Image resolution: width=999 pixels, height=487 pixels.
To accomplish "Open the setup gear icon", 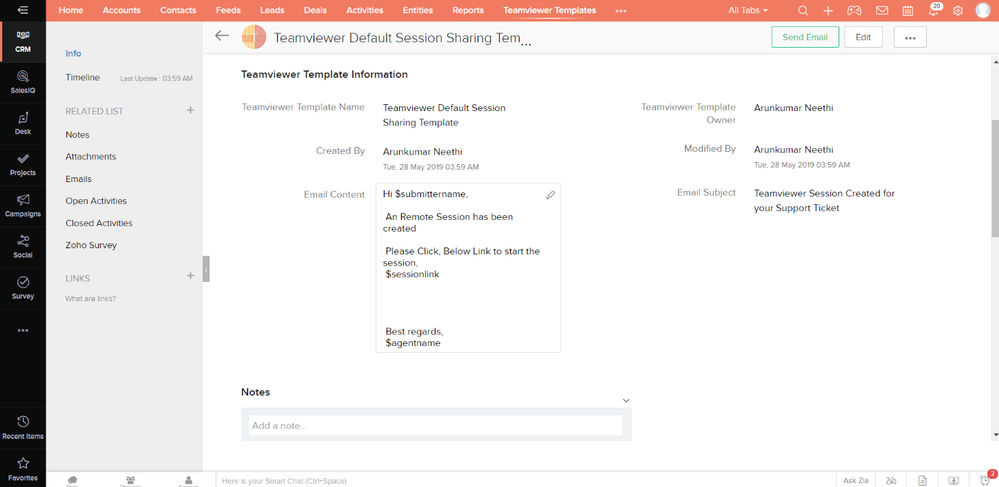I will (958, 10).
